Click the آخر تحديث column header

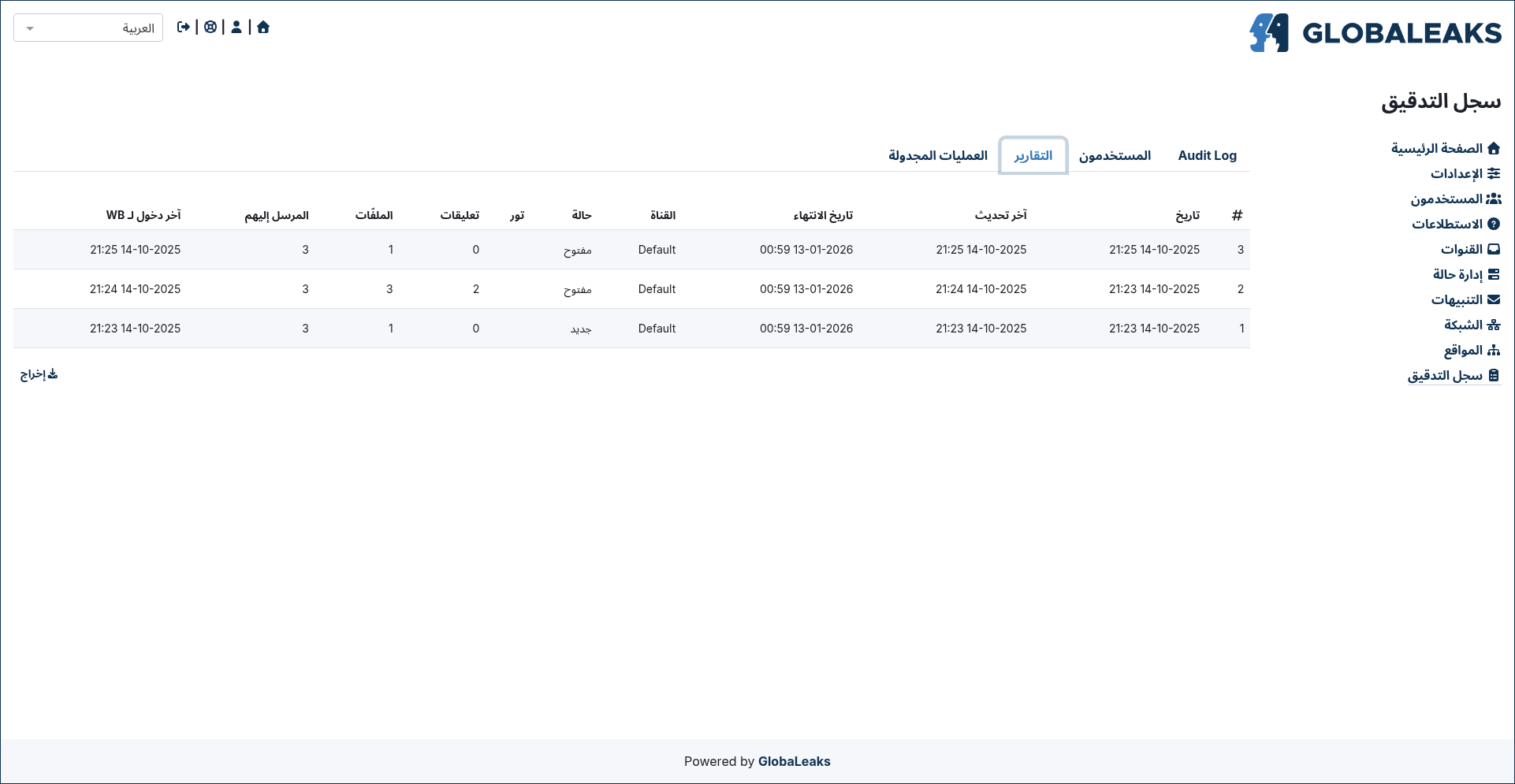tap(1000, 215)
